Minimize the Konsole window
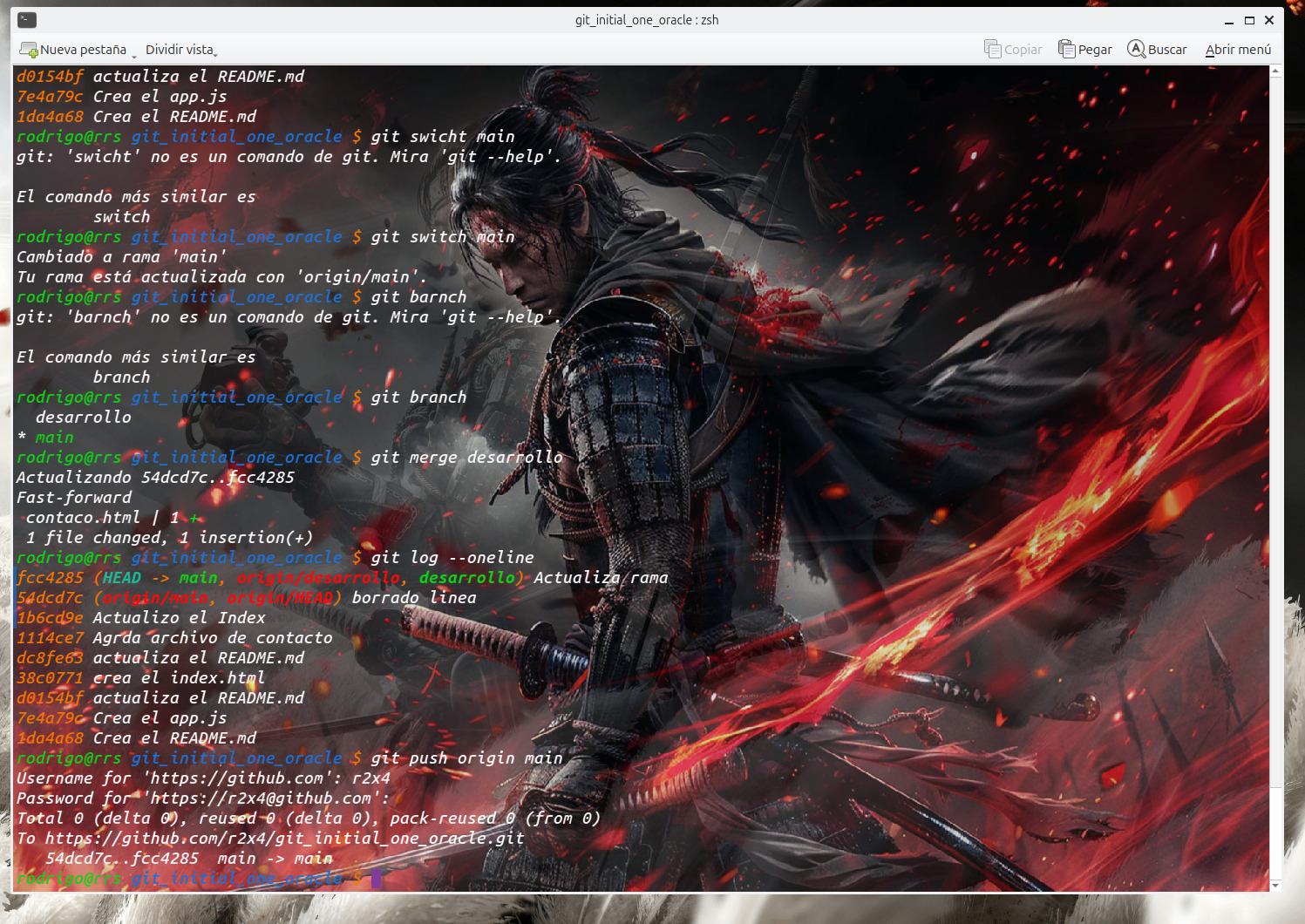 (x=1229, y=20)
